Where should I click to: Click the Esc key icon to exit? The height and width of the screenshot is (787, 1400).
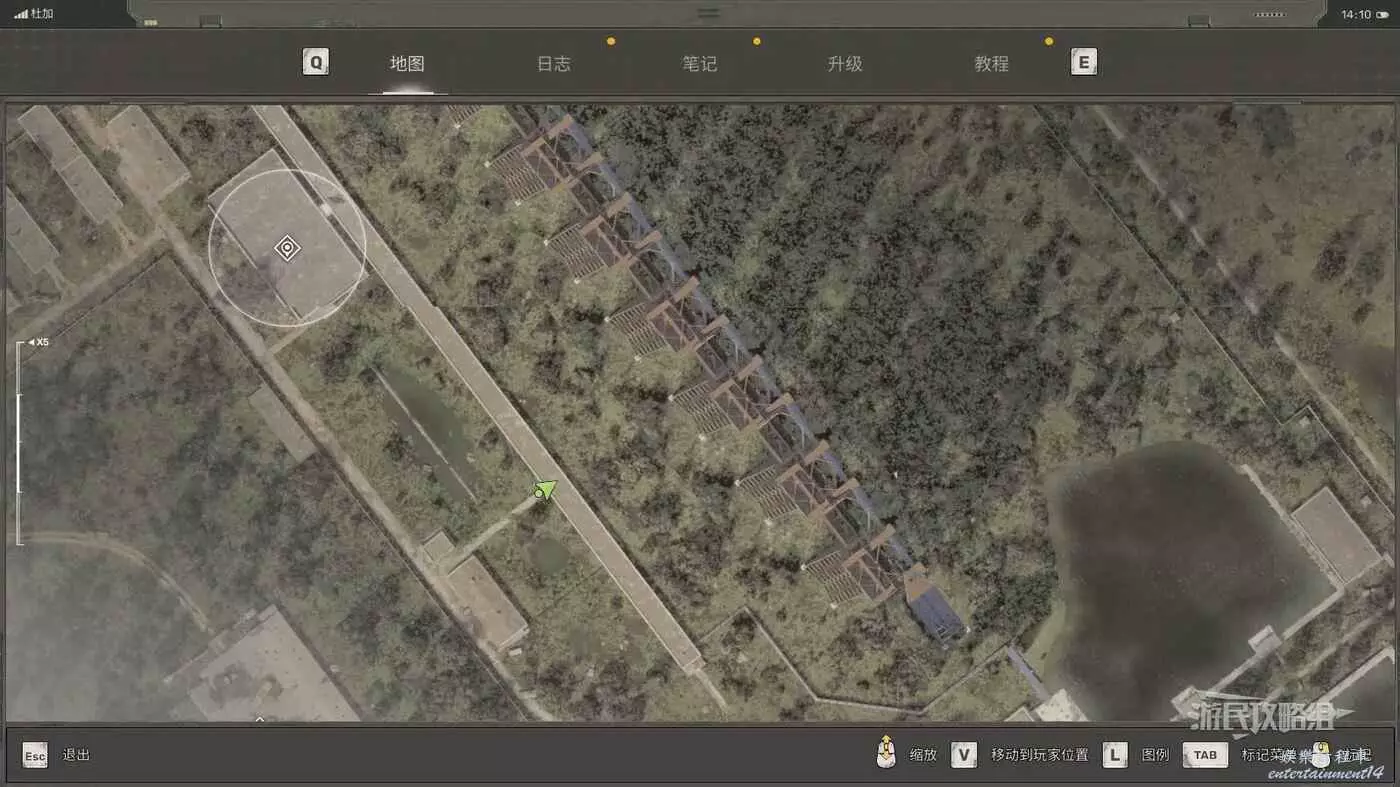click(35, 755)
